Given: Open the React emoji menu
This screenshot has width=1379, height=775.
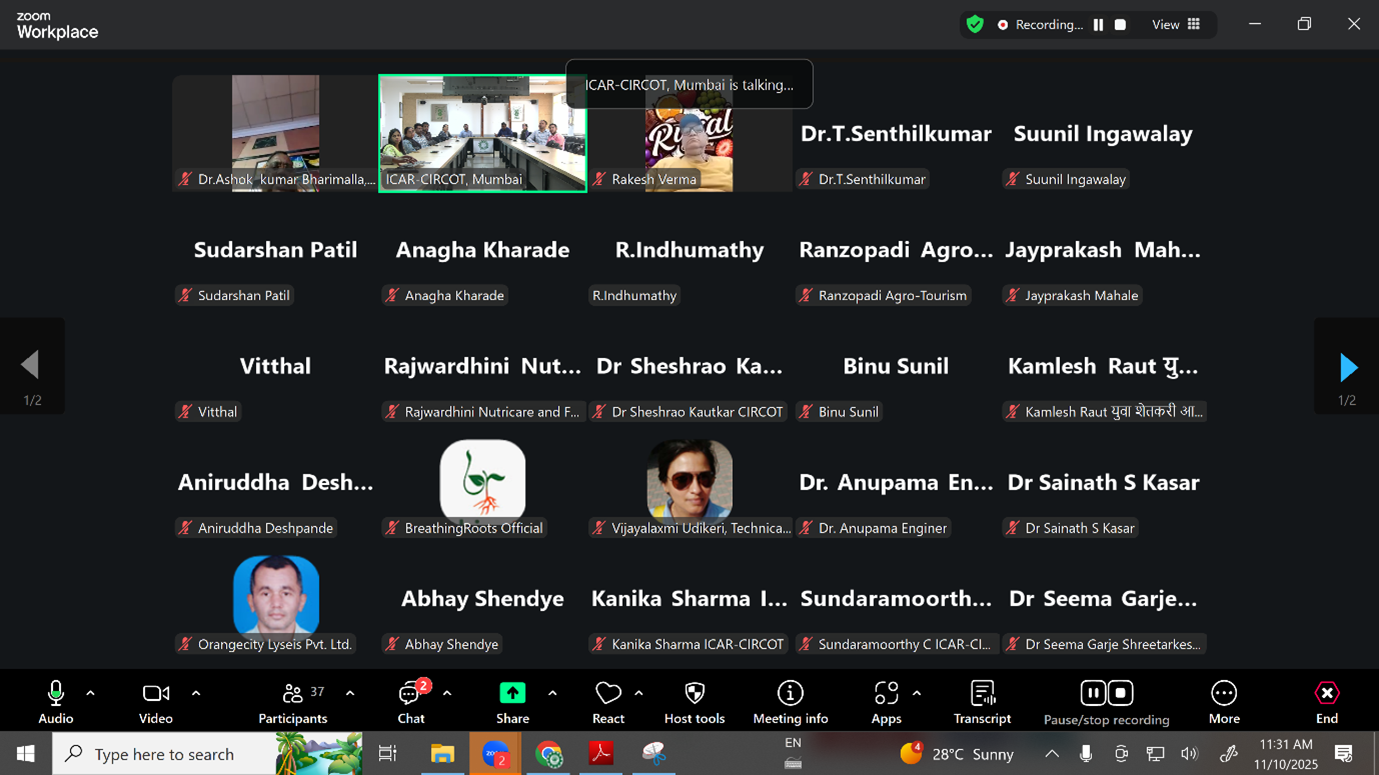Looking at the screenshot, I should coord(607,703).
